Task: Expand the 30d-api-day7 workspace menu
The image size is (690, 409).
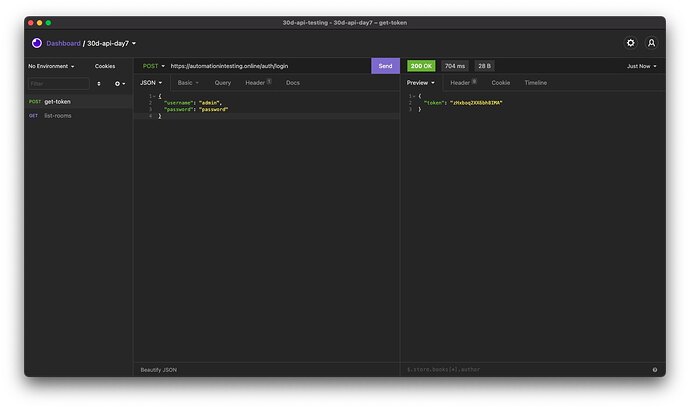Action: pos(111,43)
